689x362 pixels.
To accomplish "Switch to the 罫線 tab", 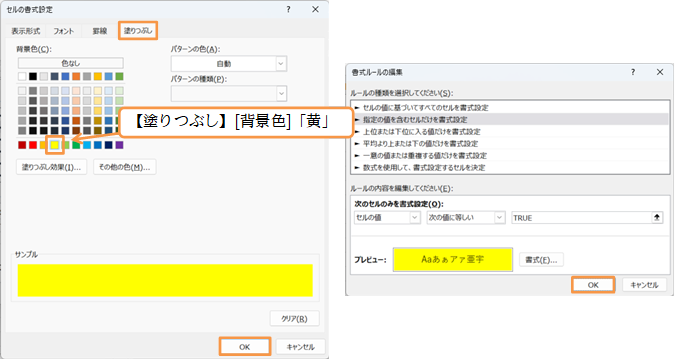I will pyautogui.click(x=100, y=31).
